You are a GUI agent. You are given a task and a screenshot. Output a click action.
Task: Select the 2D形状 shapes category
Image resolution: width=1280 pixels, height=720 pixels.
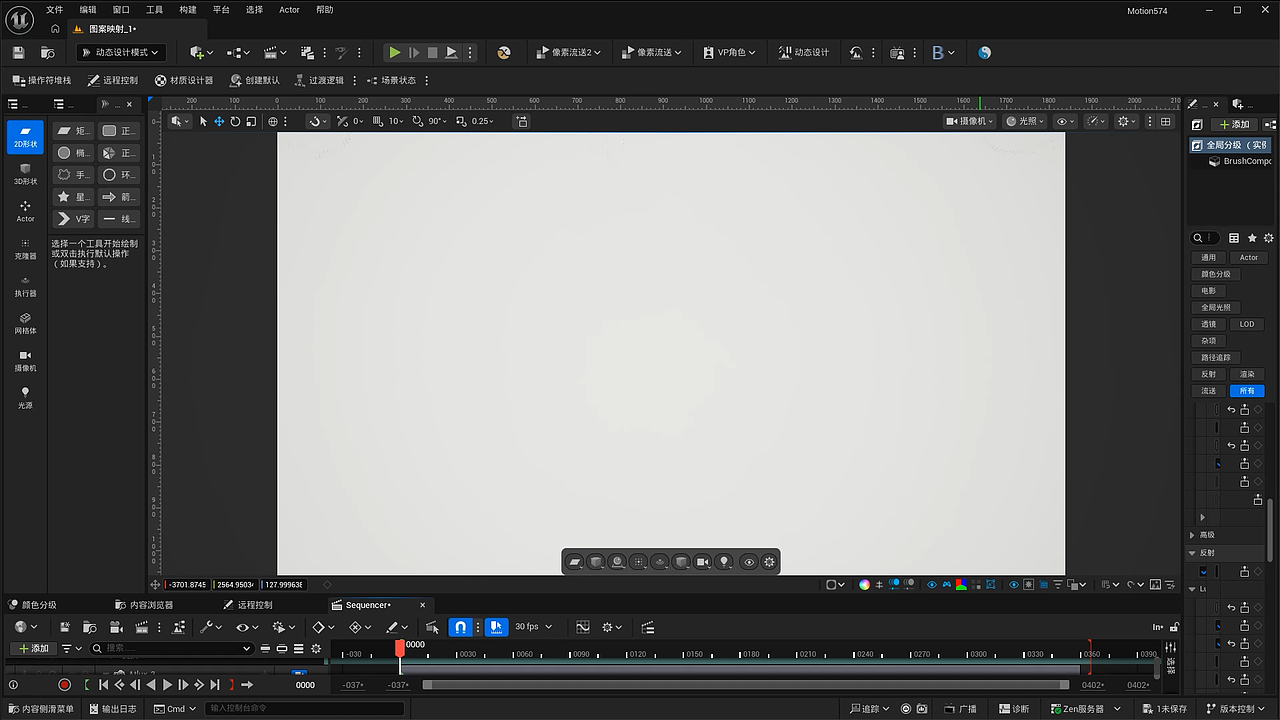[25, 136]
